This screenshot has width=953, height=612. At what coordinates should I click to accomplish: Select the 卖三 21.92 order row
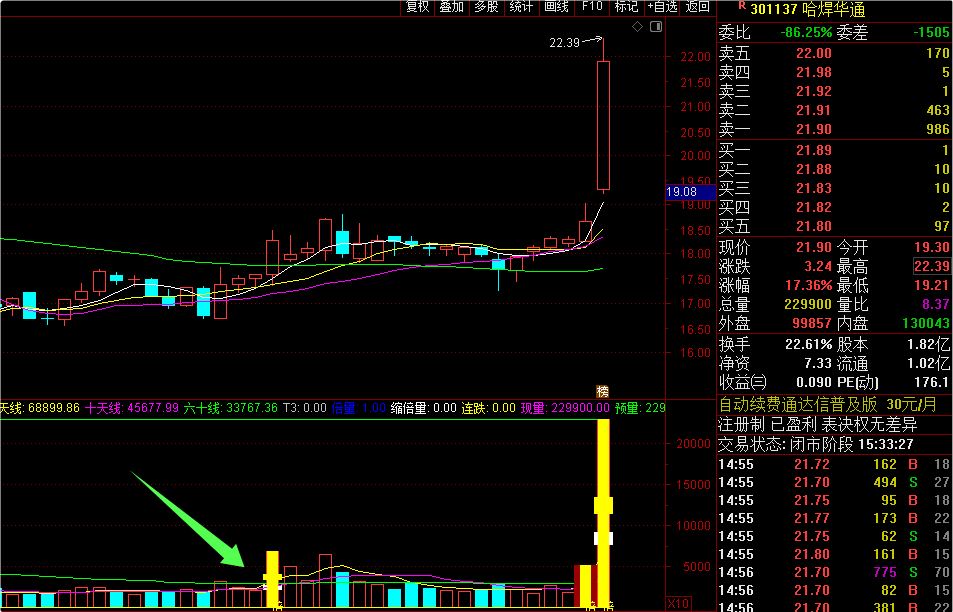834,91
